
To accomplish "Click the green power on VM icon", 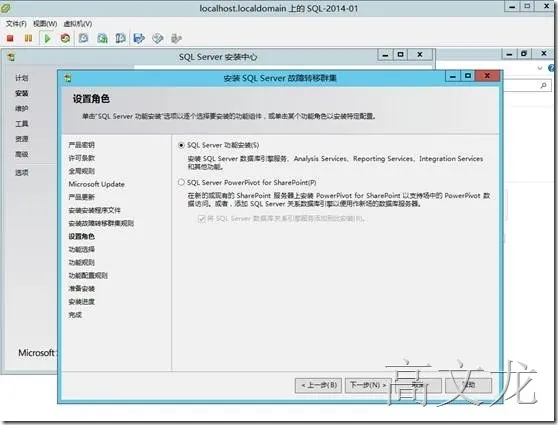I will coord(47,38).
